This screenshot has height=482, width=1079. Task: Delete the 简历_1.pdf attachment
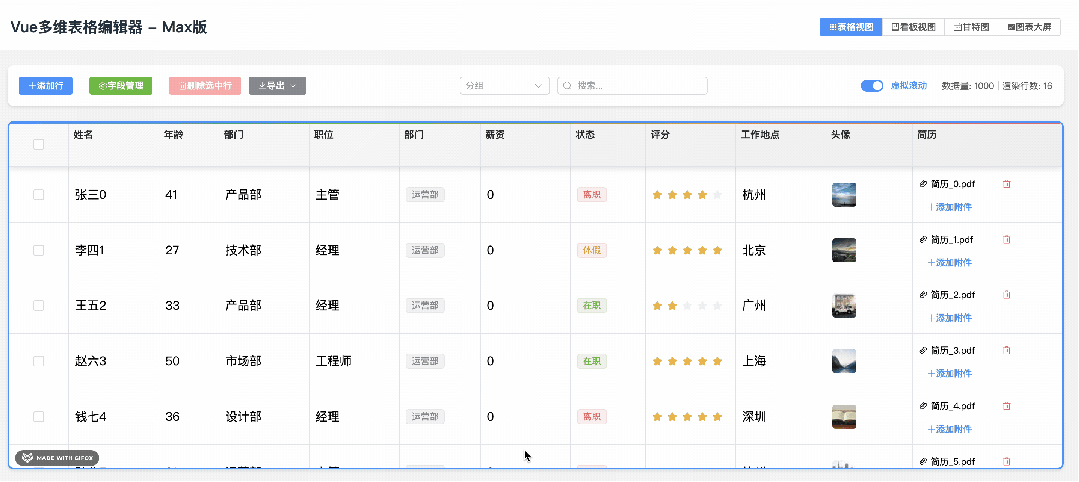click(1007, 240)
